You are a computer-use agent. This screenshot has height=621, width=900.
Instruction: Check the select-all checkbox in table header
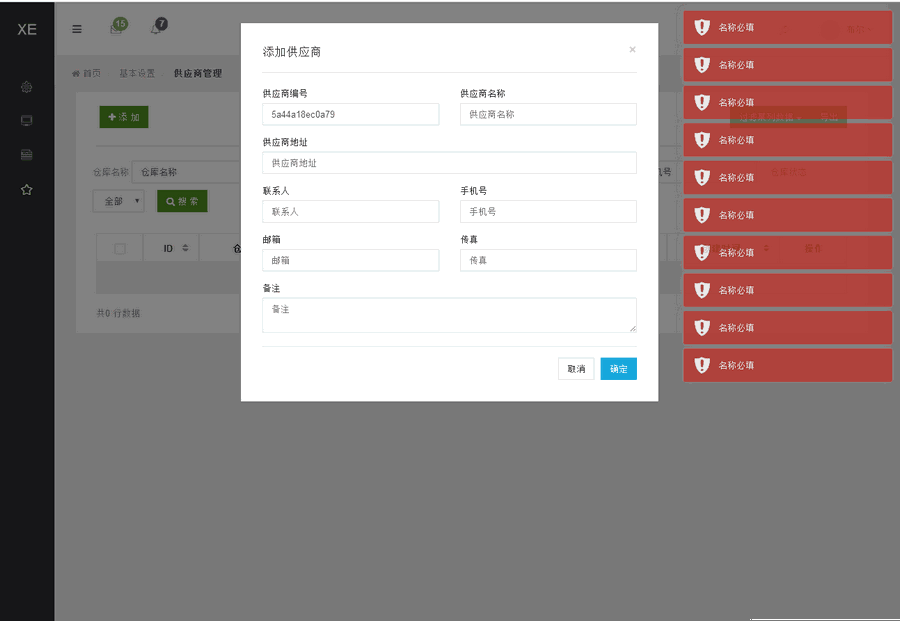coord(120,247)
